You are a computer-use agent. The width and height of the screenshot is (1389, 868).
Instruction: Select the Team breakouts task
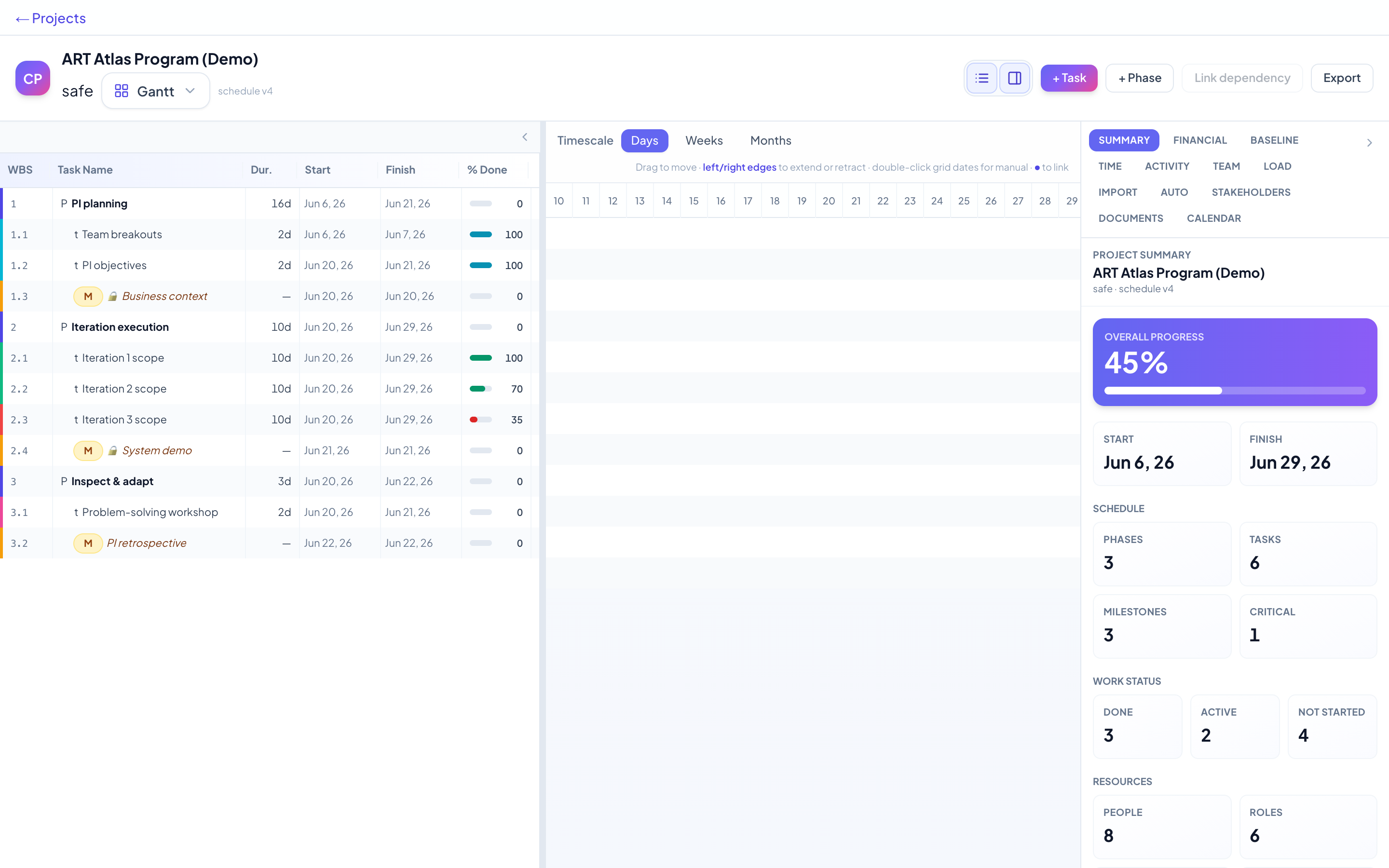pos(122,235)
